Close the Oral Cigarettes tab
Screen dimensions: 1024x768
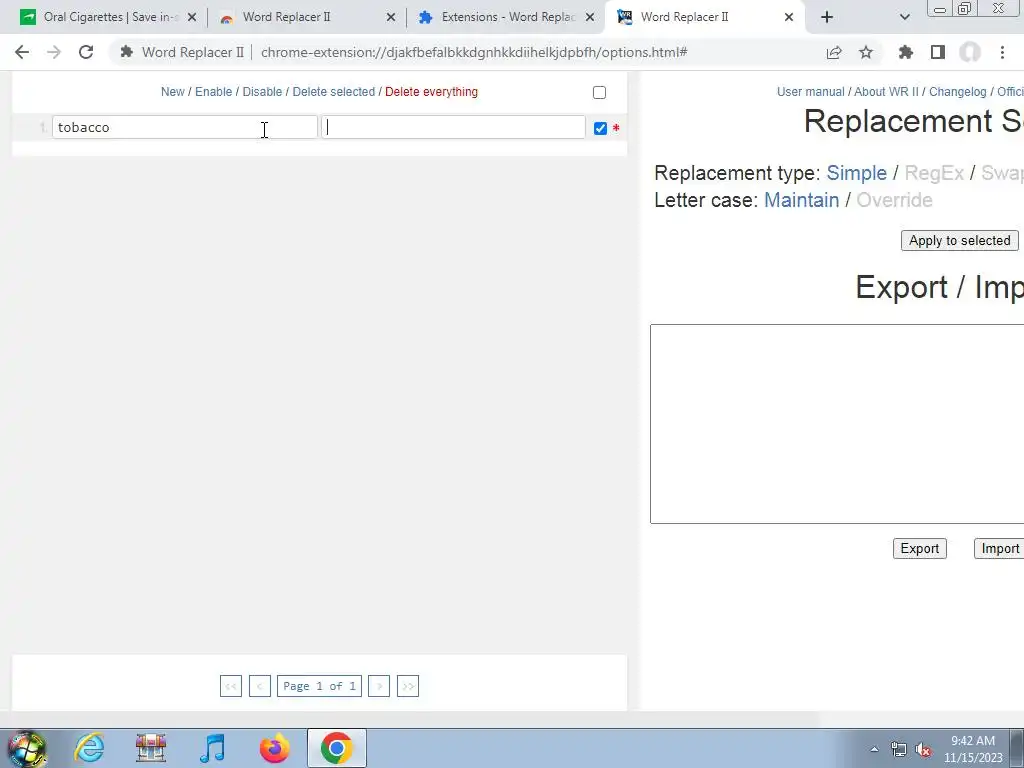pyautogui.click(x=192, y=17)
